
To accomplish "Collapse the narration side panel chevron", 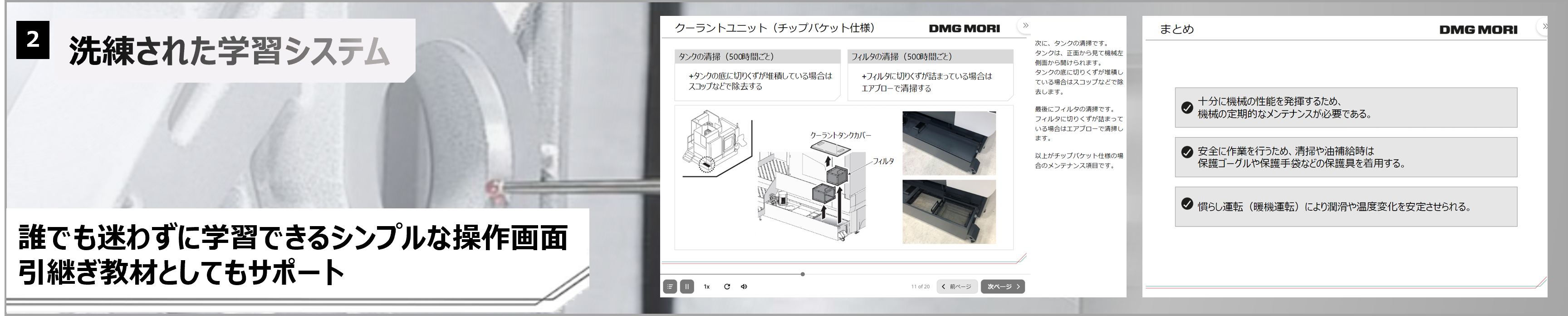I will [1026, 25].
